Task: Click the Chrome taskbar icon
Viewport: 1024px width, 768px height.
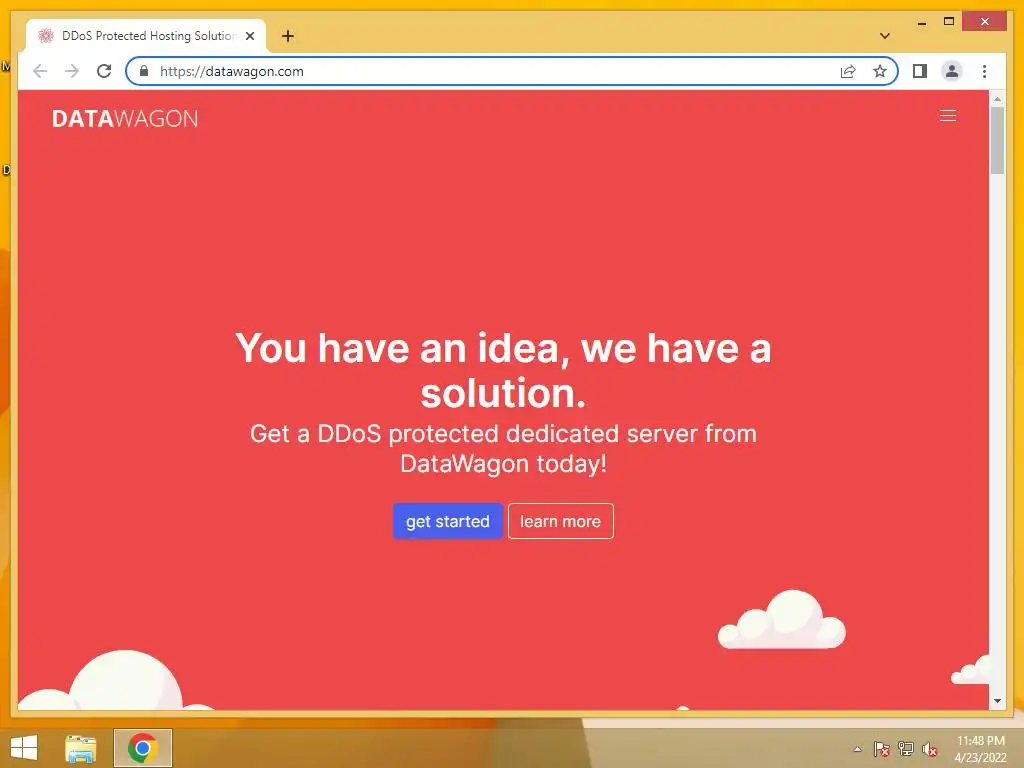Action: tap(142, 748)
